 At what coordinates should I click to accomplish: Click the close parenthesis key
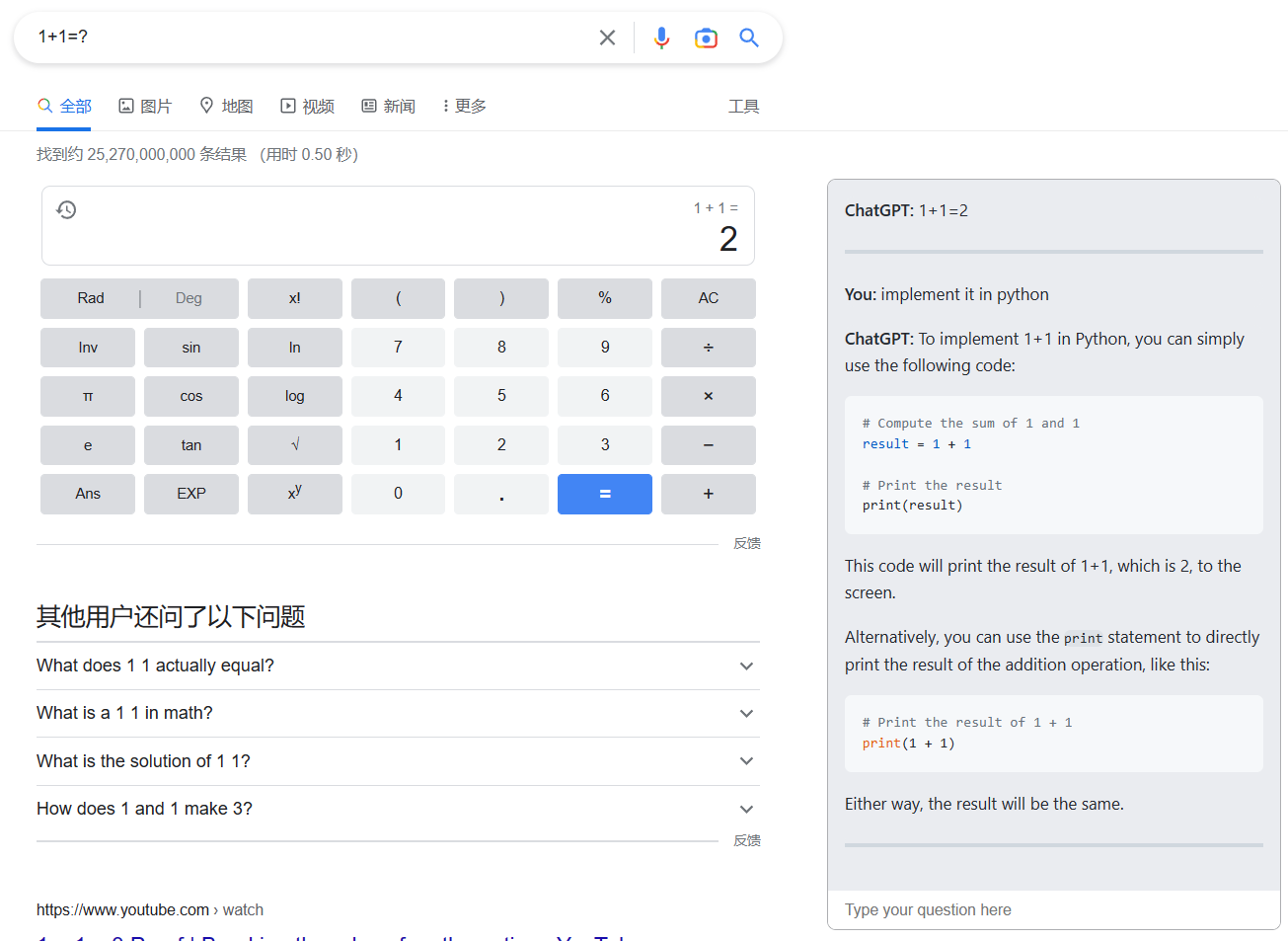pos(501,298)
